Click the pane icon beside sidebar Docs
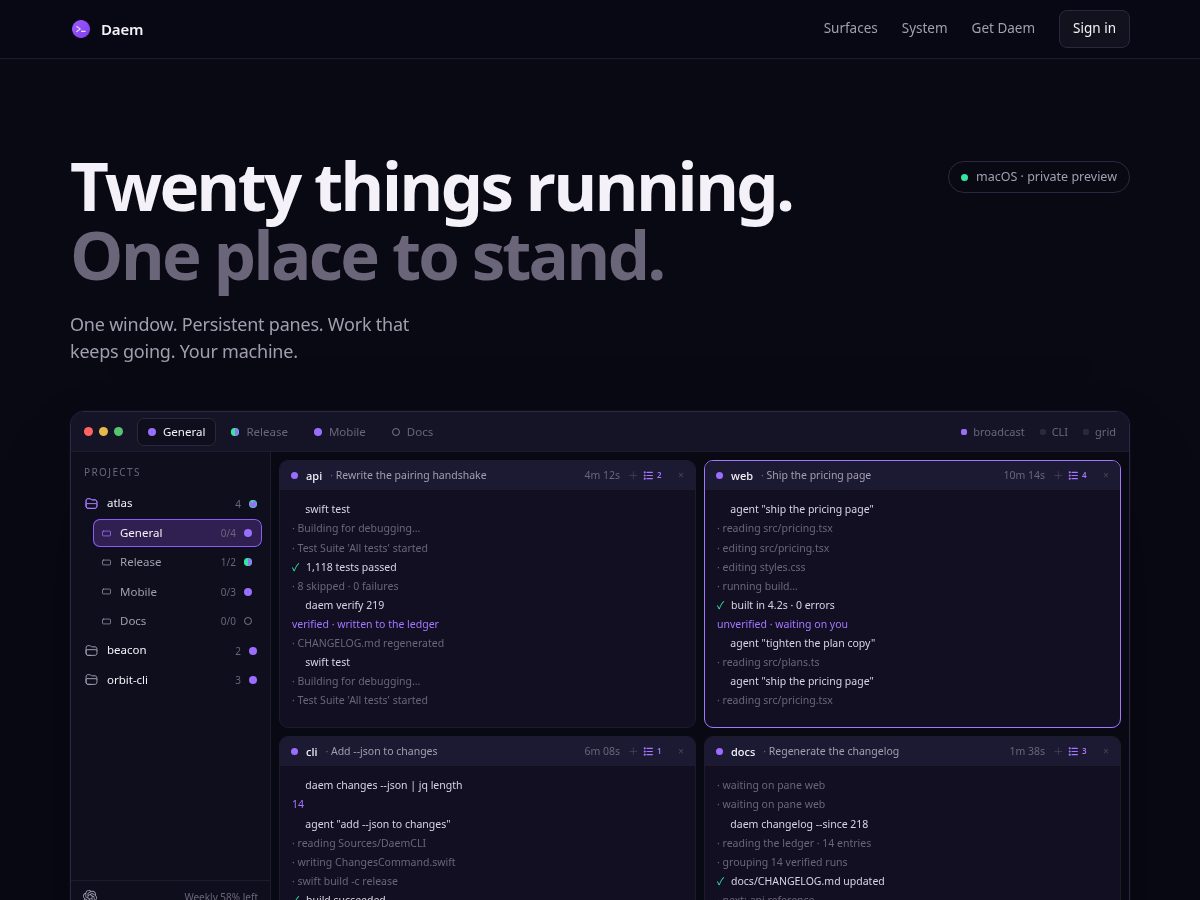 pyautogui.click(x=107, y=621)
